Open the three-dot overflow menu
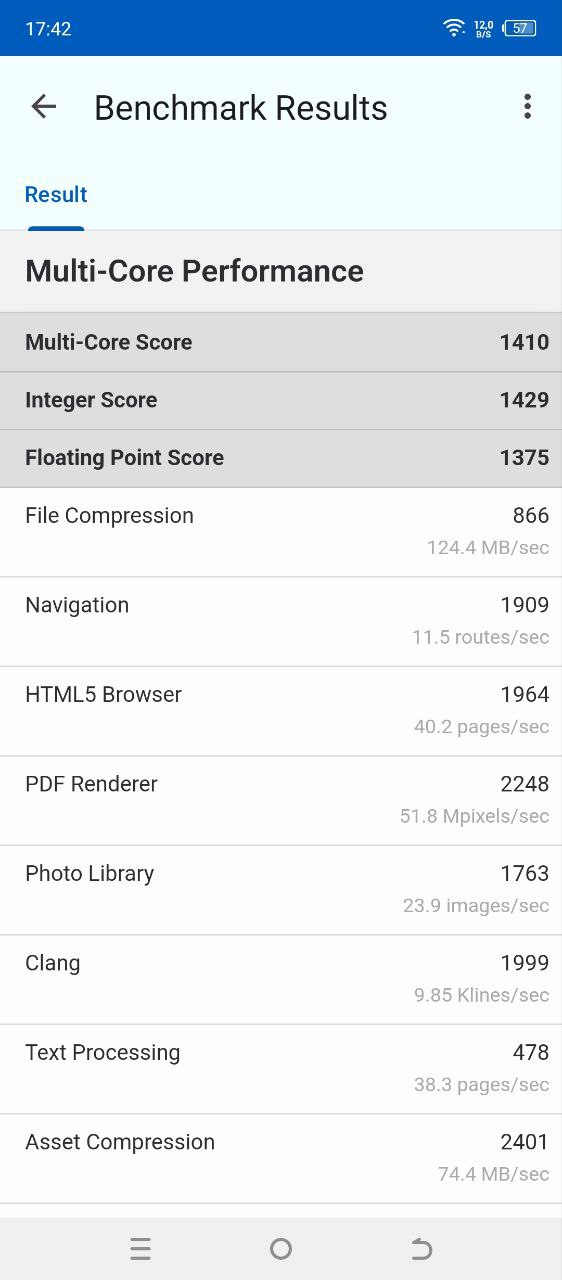This screenshot has height=1280, width=562. coord(527,107)
